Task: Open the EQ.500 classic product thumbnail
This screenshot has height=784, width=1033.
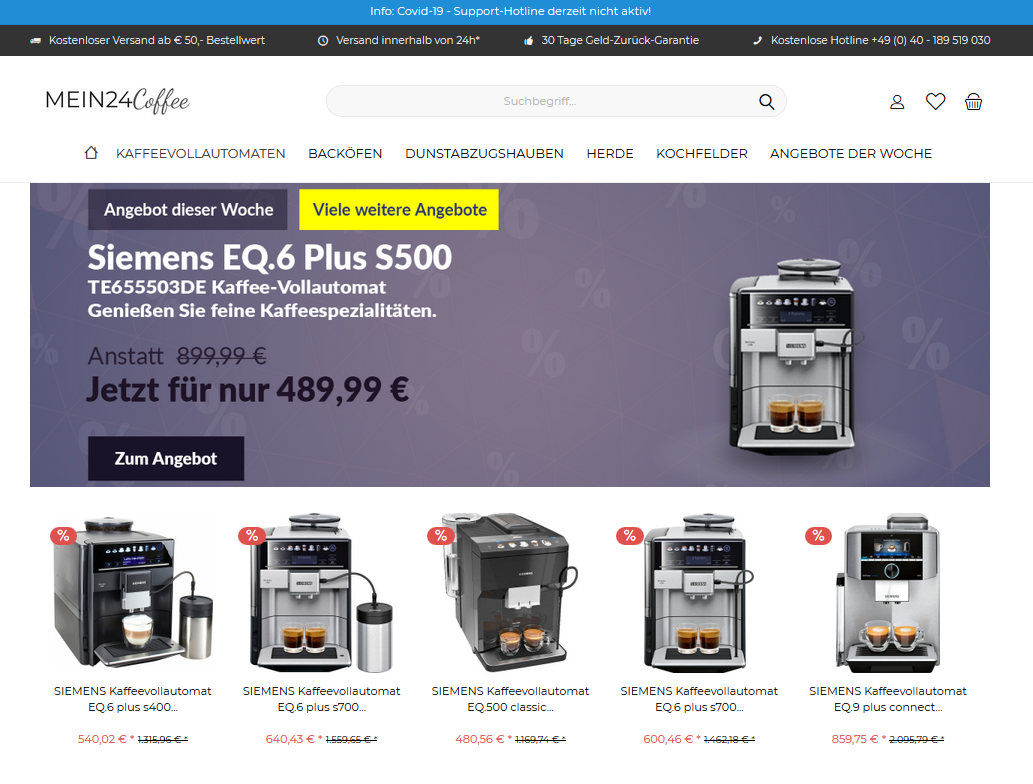Action: tap(510, 592)
